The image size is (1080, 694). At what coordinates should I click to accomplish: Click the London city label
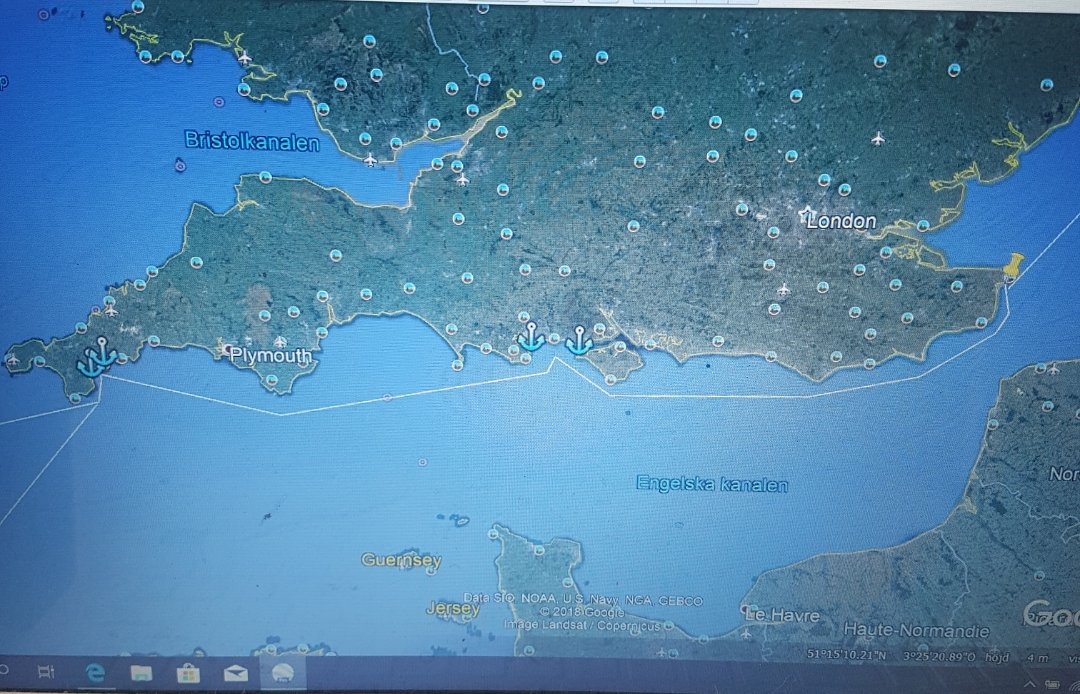click(841, 221)
